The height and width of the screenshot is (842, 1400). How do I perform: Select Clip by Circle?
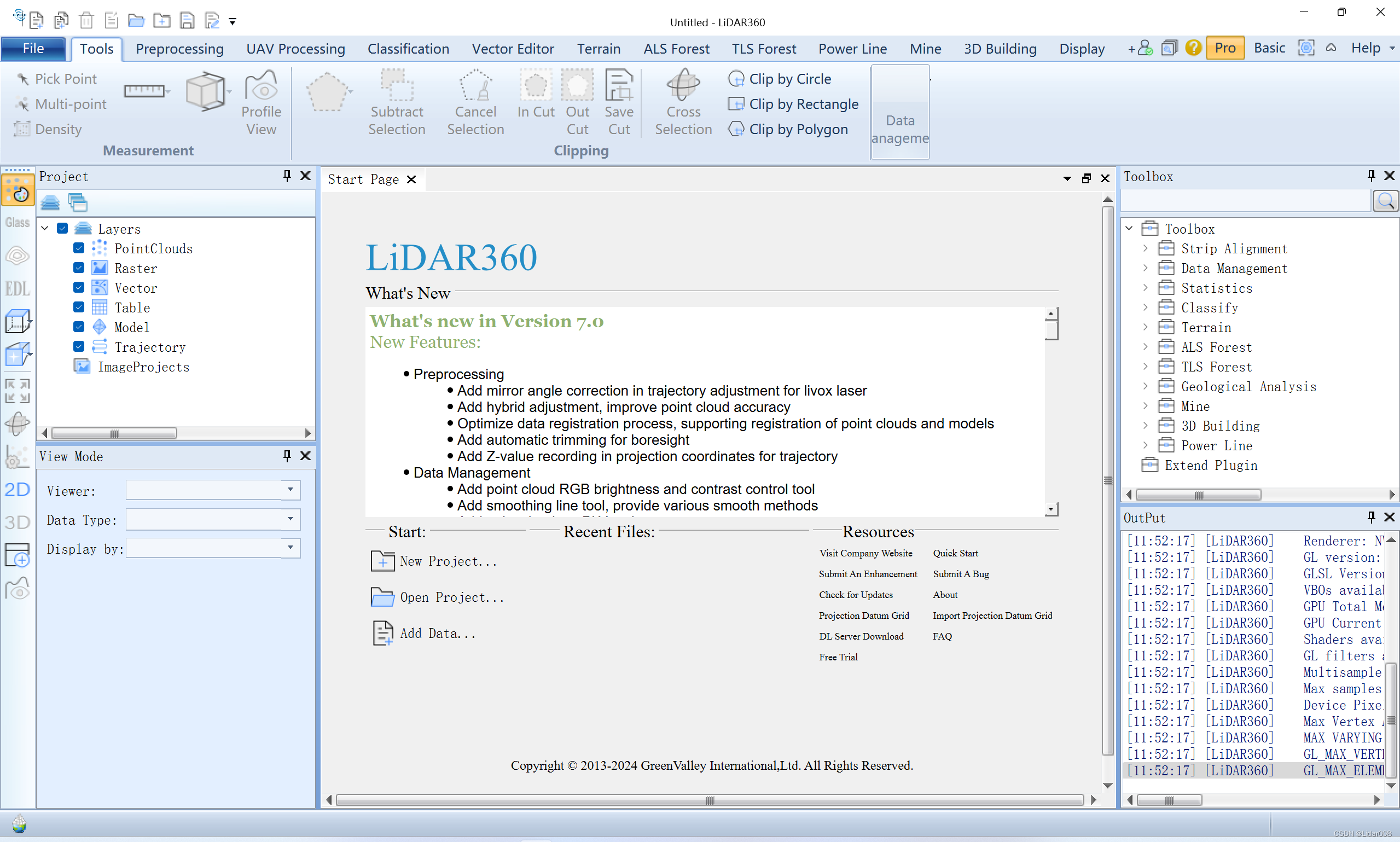tap(780, 79)
